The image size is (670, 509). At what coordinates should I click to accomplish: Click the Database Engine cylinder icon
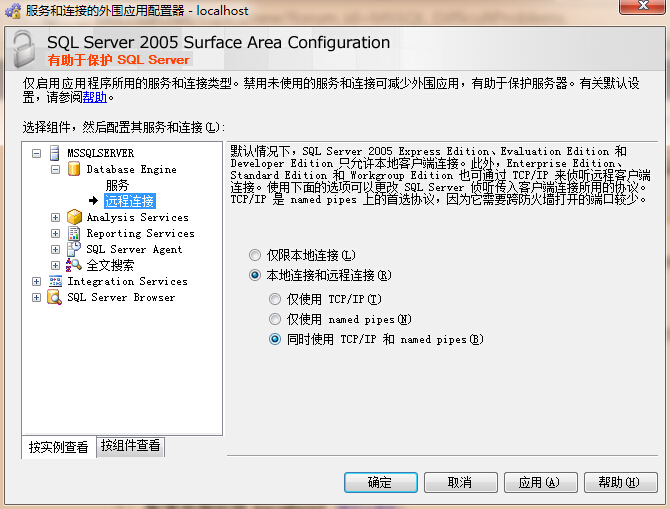tap(74, 169)
